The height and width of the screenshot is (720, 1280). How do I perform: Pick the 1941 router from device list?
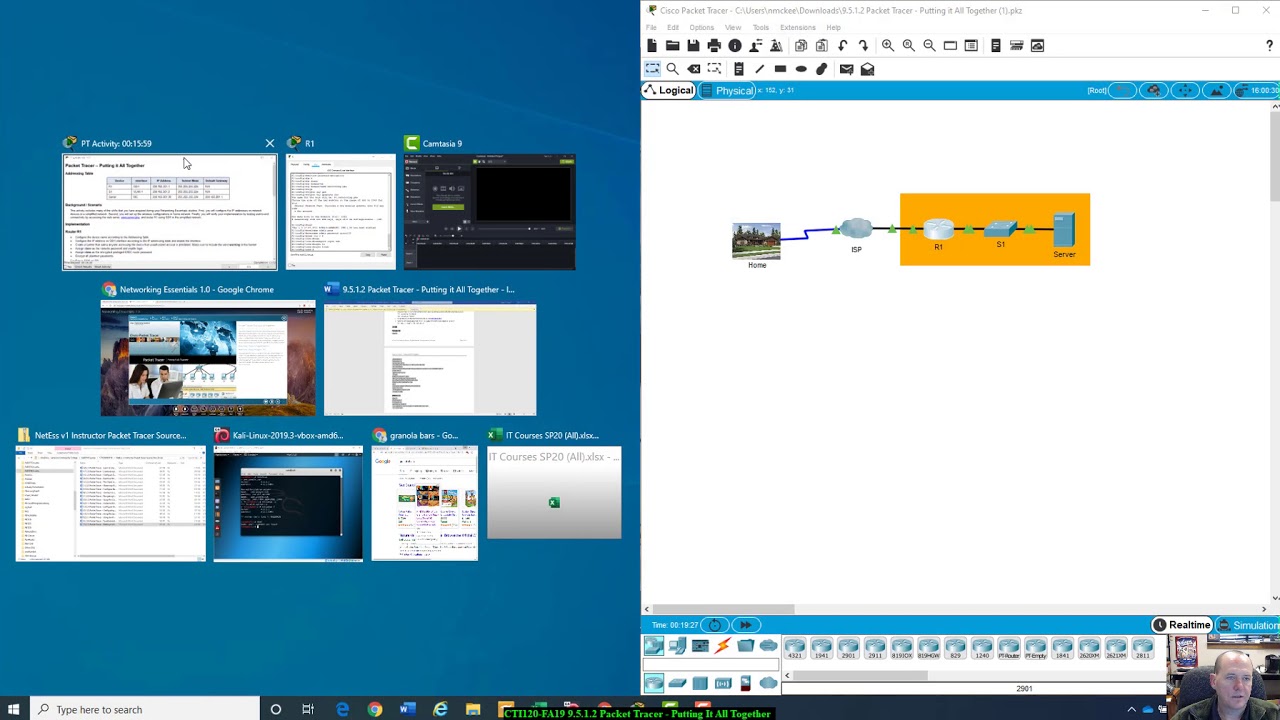click(822, 648)
